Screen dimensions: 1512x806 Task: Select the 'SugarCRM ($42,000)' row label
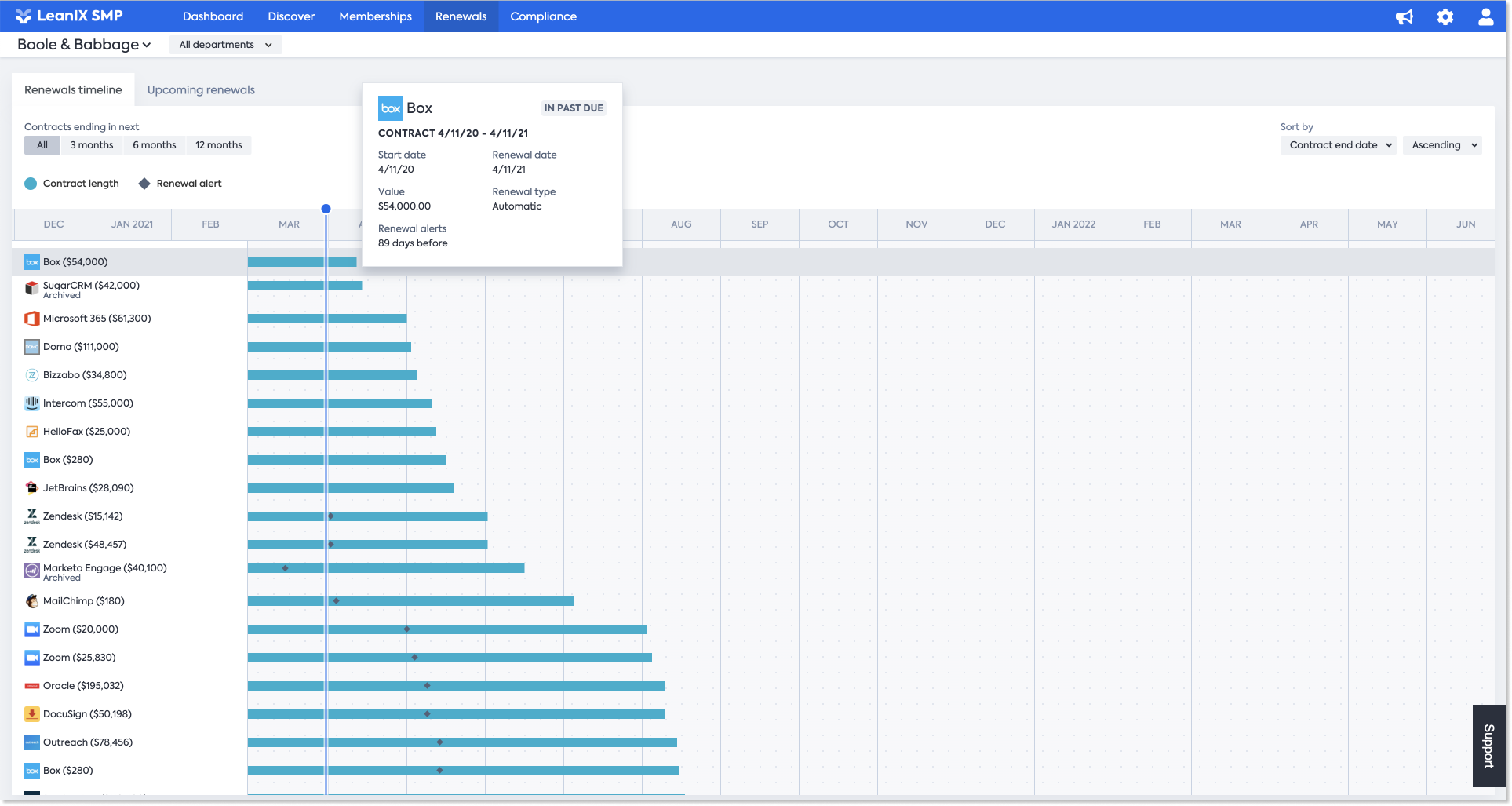click(x=91, y=286)
